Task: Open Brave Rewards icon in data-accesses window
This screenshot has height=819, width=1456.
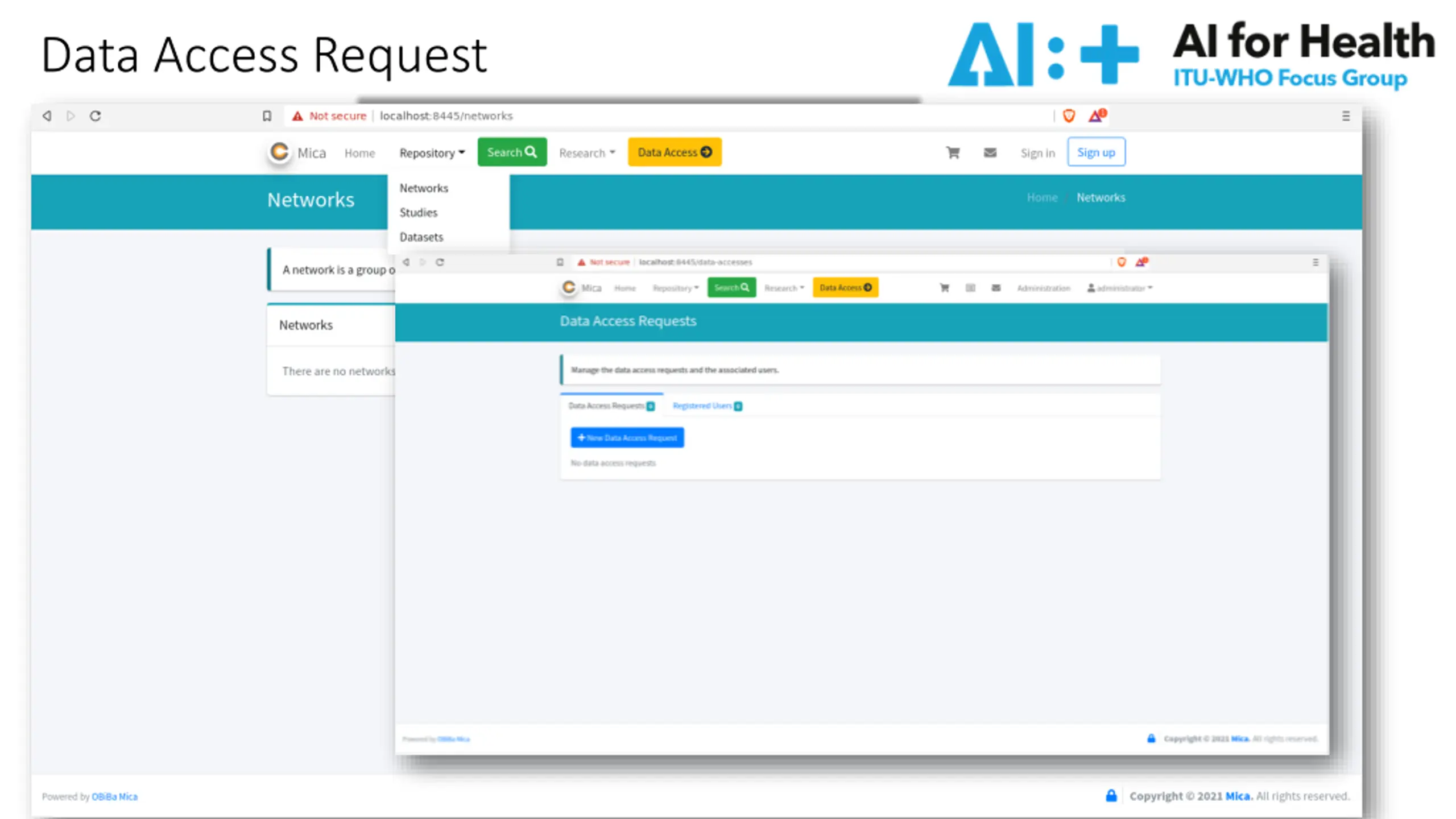Action: tap(1141, 262)
